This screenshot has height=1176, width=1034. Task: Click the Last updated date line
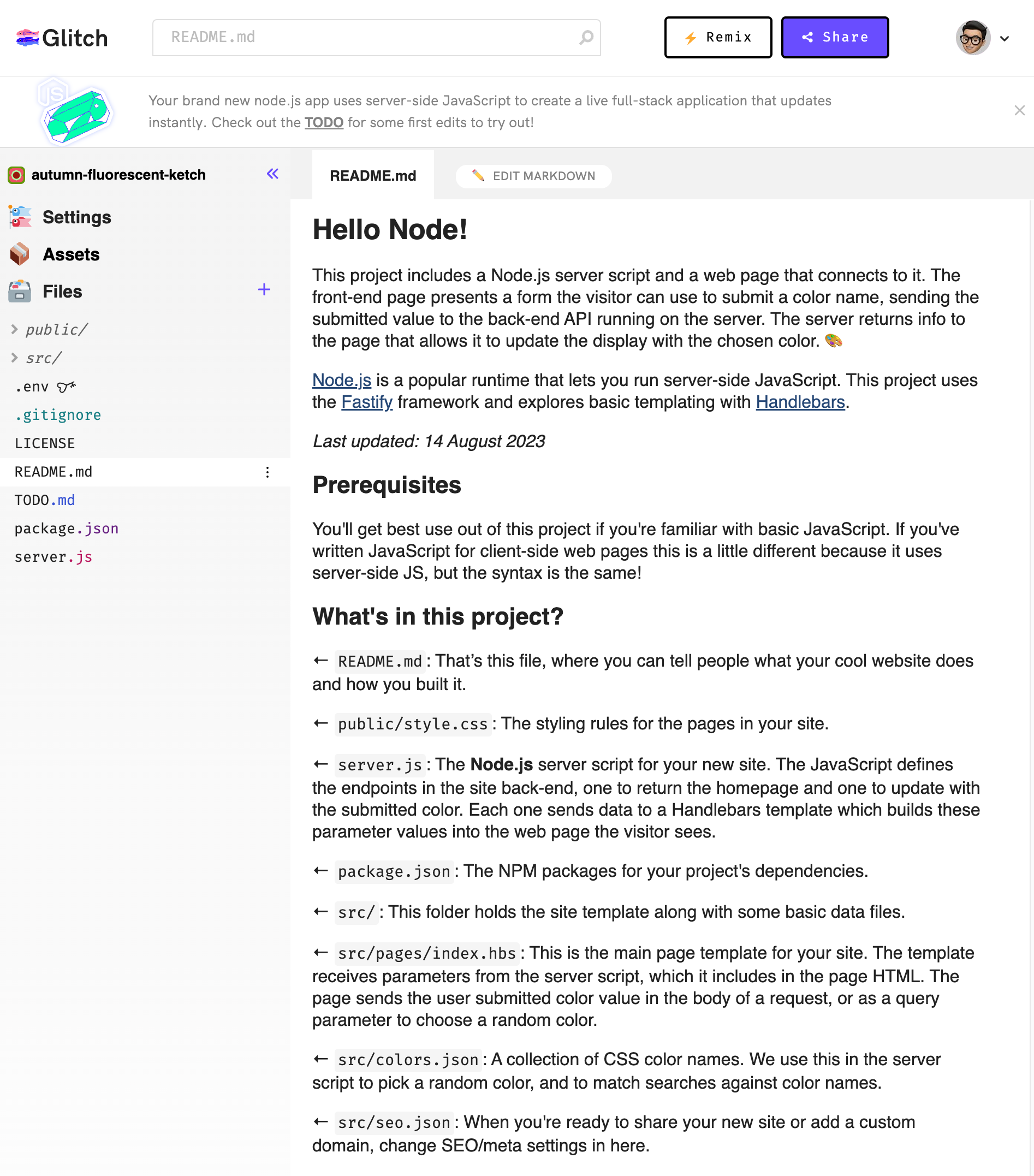tap(429, 441)
